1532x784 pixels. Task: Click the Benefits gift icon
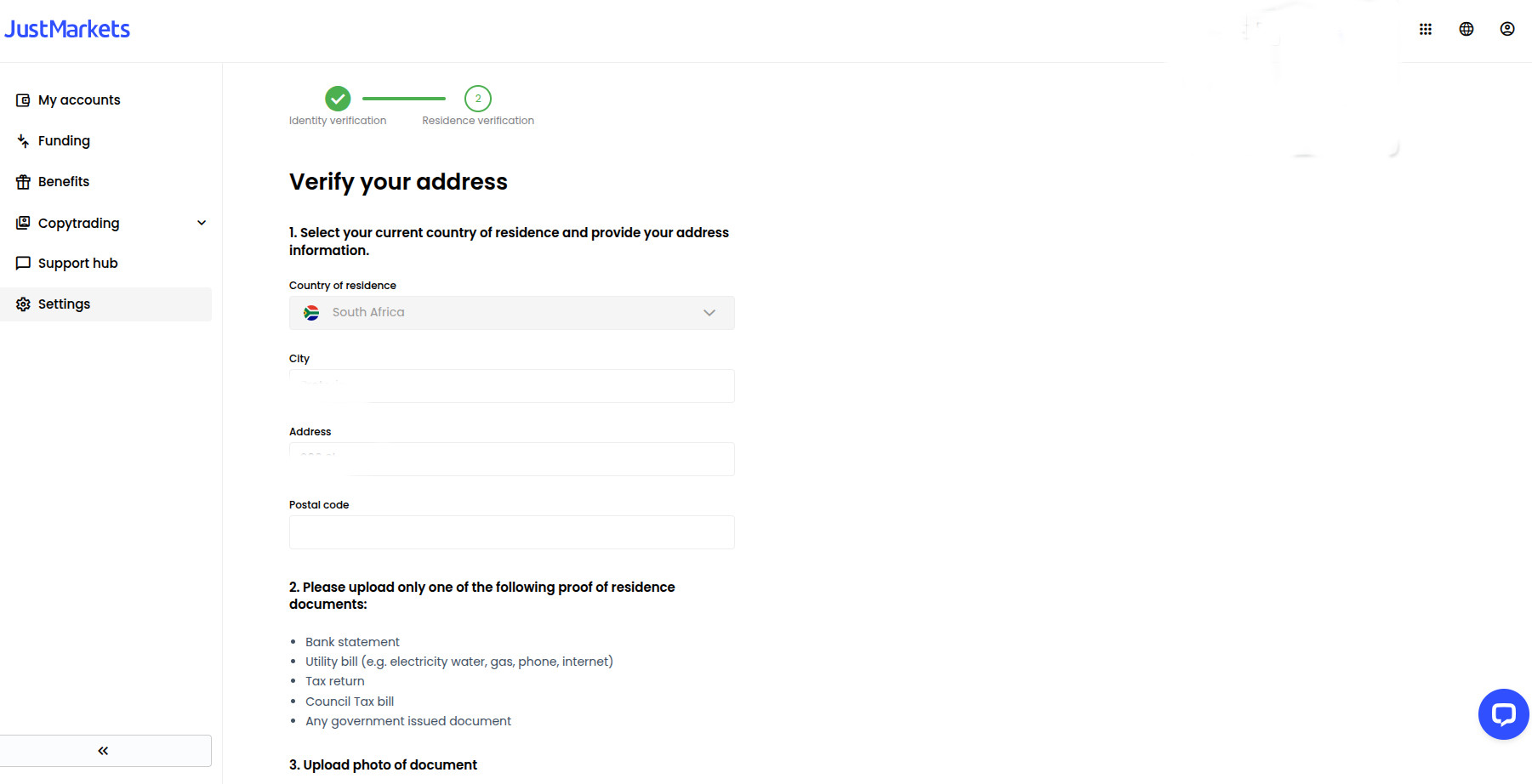point(22,181)
